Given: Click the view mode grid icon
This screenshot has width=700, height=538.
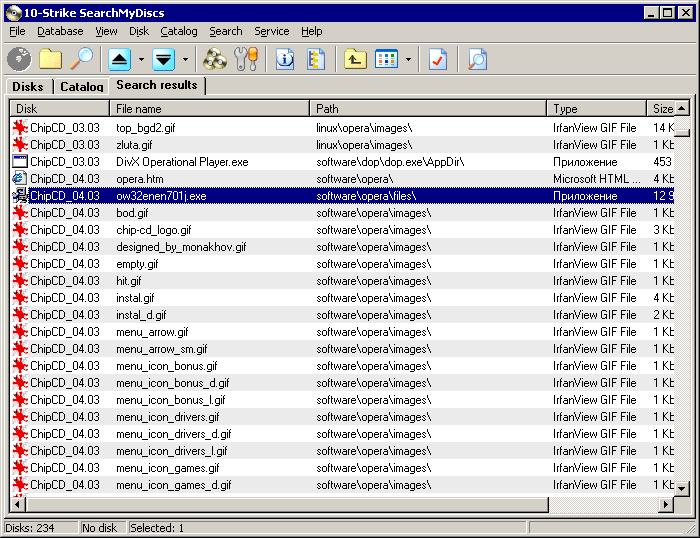Looking at the screenshot, I should (387, 59).
